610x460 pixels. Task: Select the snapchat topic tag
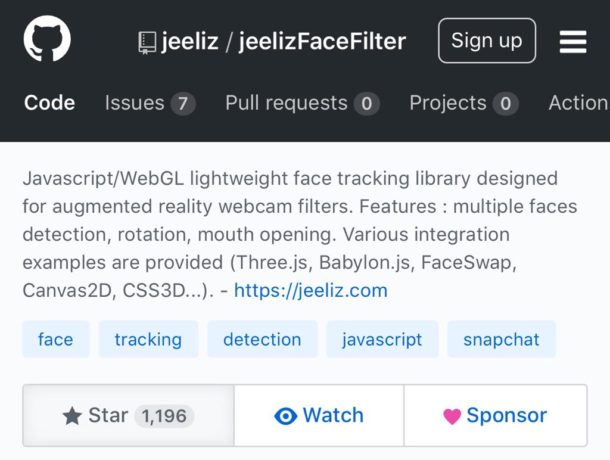click(501, 339)
